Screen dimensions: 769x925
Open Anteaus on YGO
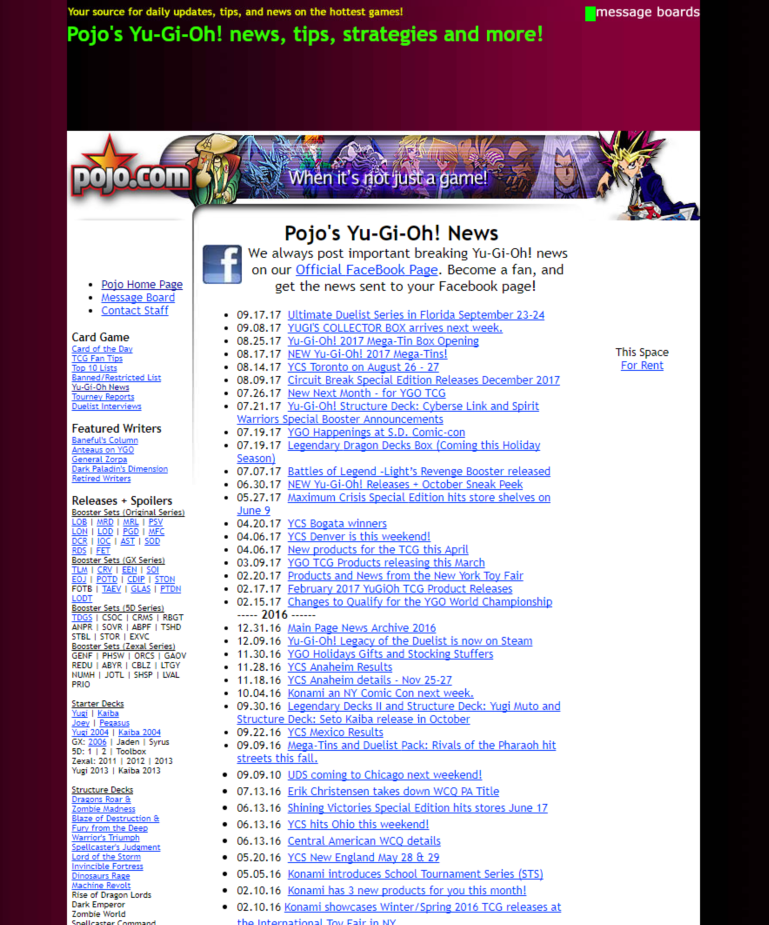(x=103, y=450)
